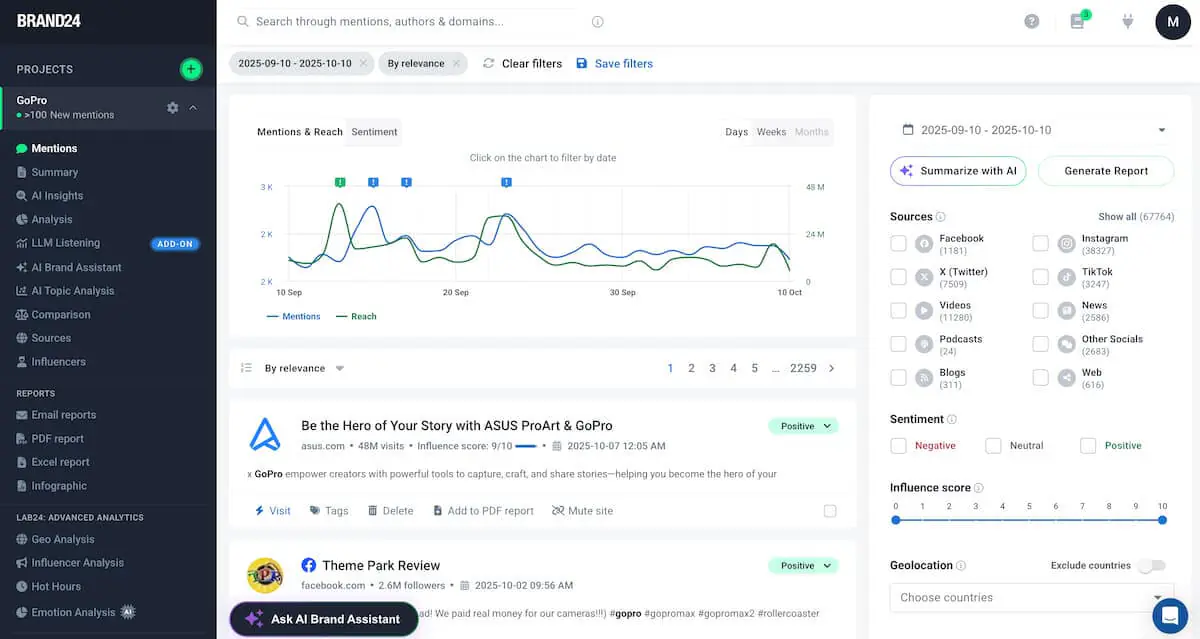Image resolution: width=1200 pixels, height=639 pixels.
Task: Check the Instagram source filter
Action: coord(1040,243)
